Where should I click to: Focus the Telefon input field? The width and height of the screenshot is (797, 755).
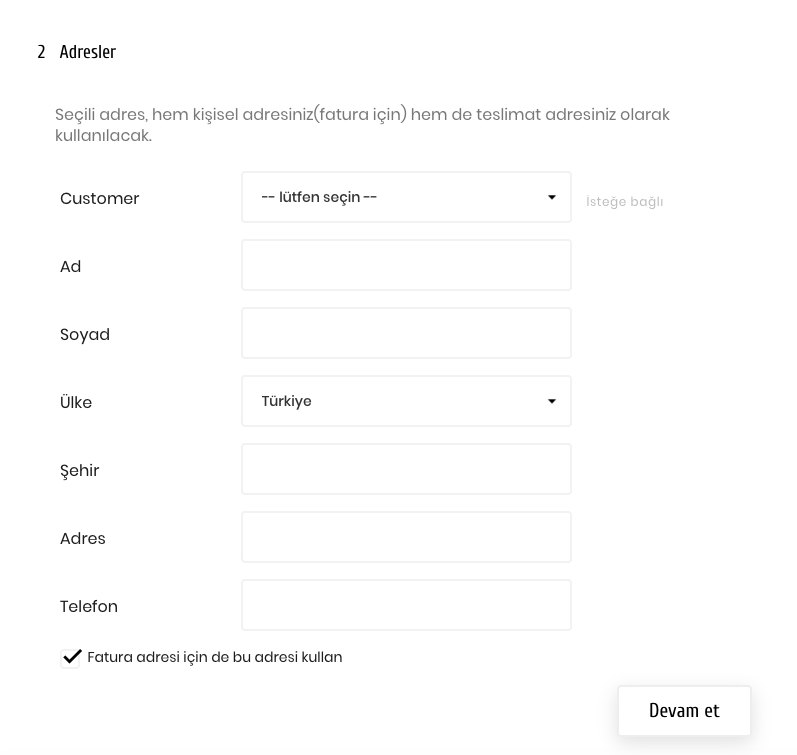tap(406, 605)
